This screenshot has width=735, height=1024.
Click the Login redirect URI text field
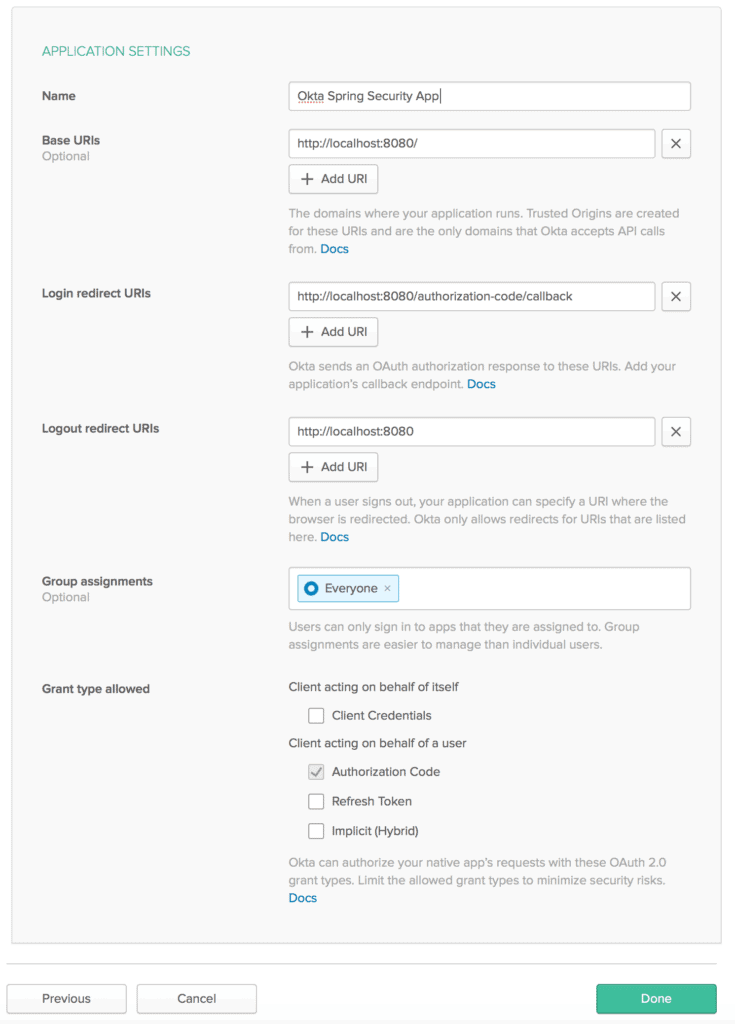coord(472,297)
